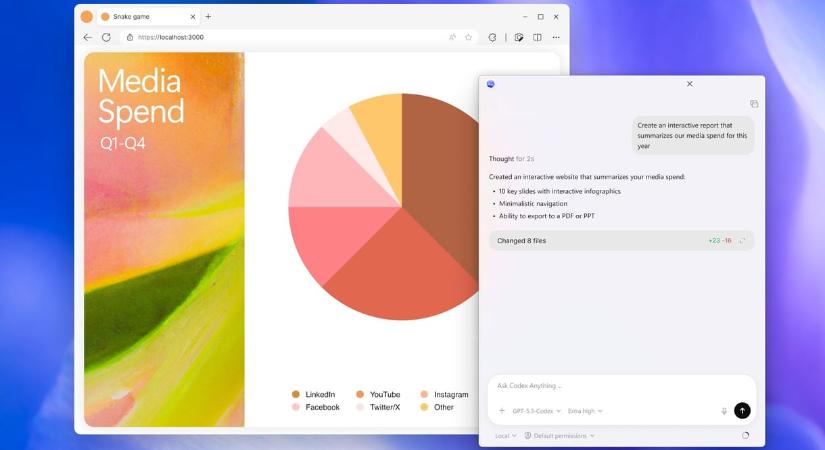Open the GPT-5.3-Codex model dropdown
825x450 pixels.
(536, 411)
